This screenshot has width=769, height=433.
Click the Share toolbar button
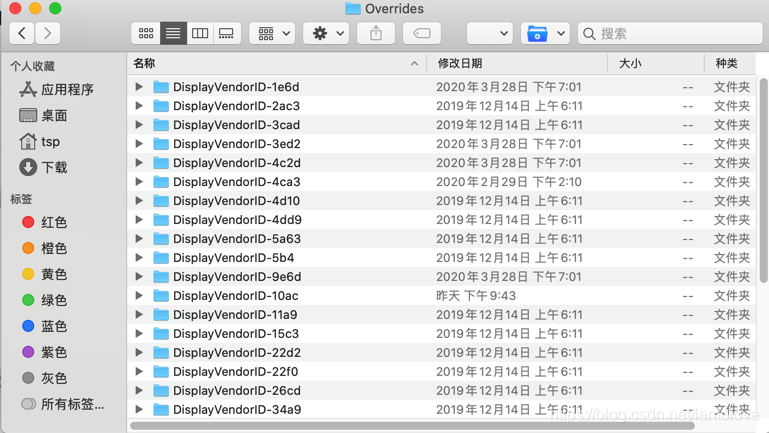click(x=376, y=33)
